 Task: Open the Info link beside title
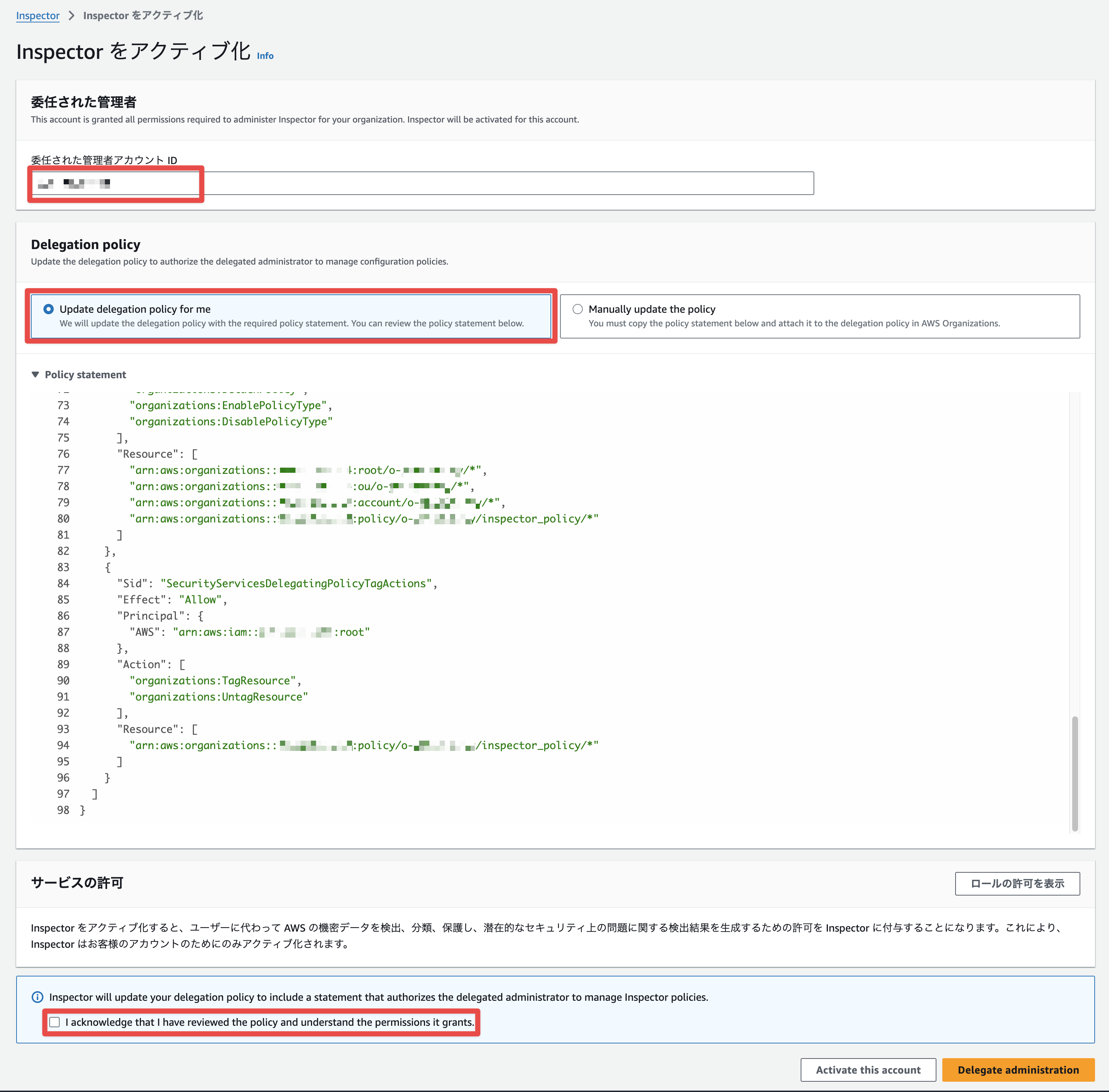[x=265, y=56]
